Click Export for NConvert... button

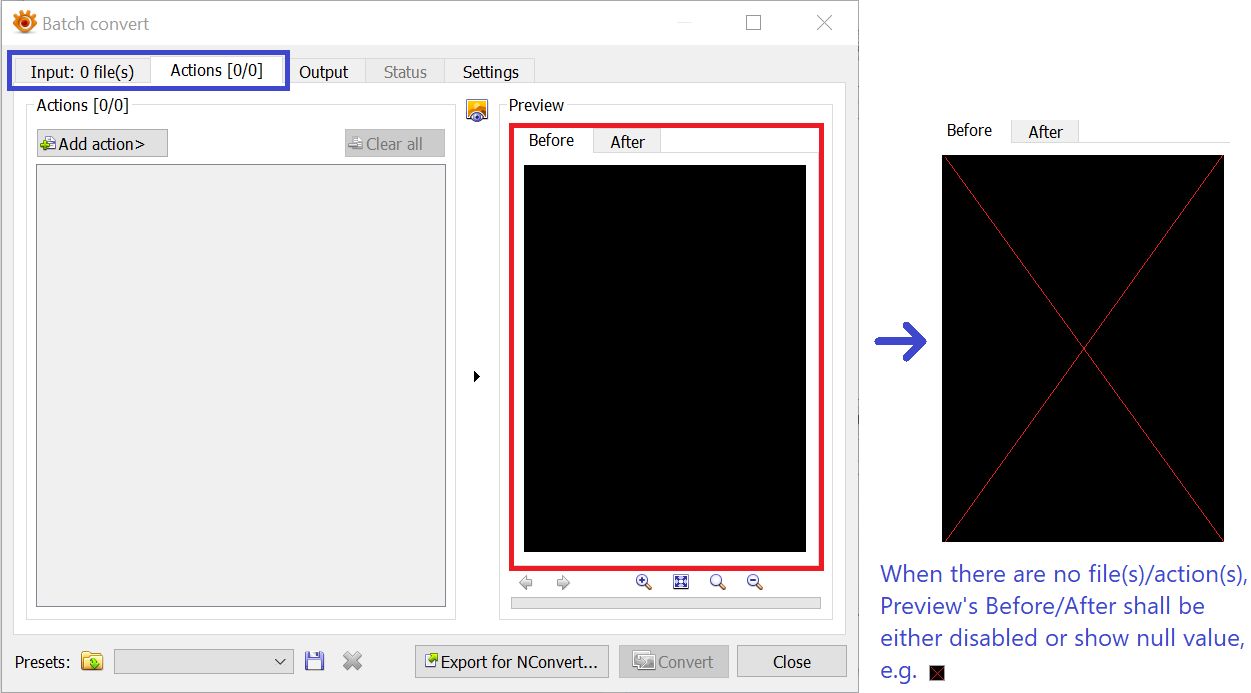pos(512,662)
